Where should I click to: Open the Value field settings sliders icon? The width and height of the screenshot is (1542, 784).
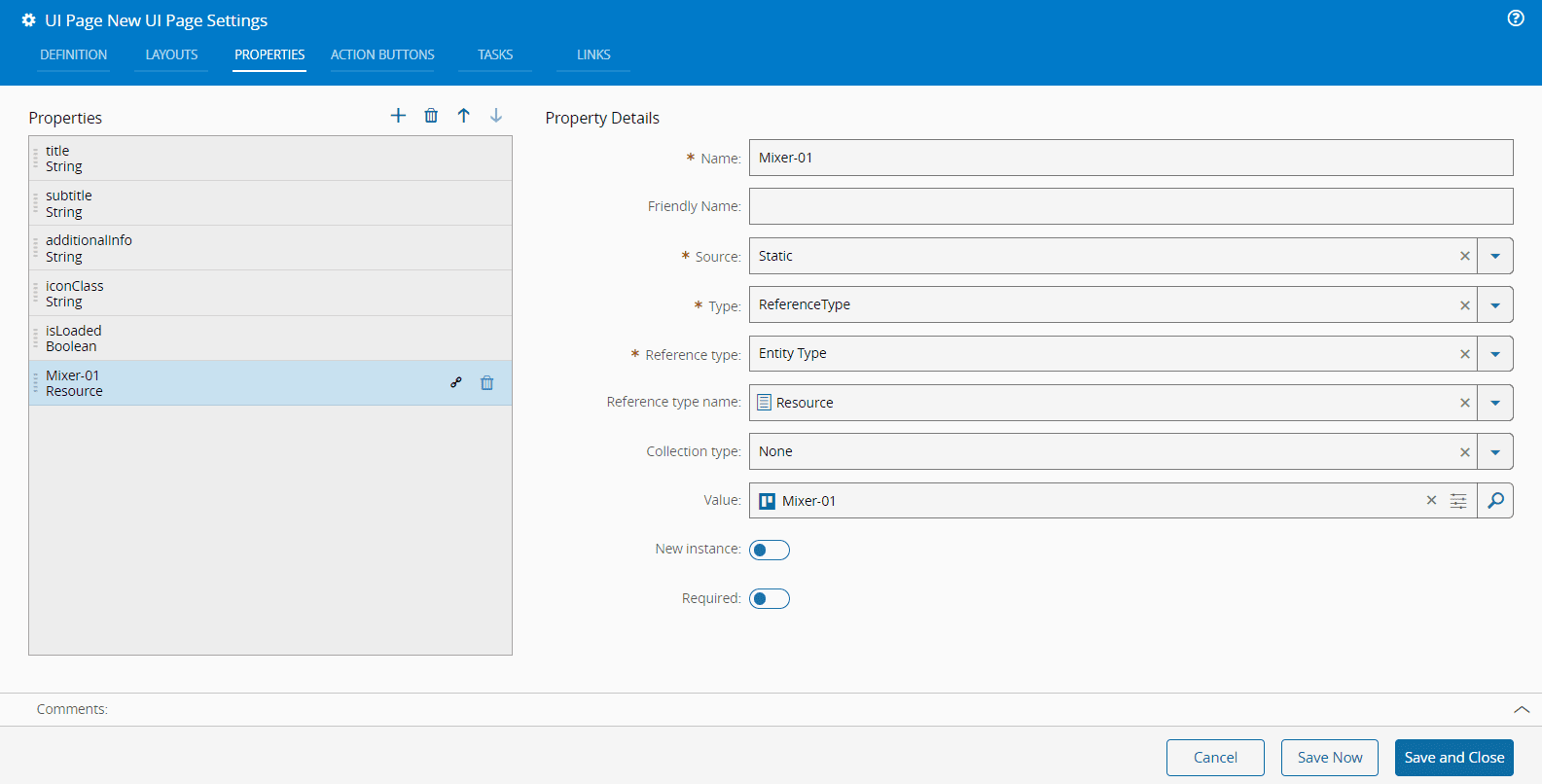pos(1458,501)
